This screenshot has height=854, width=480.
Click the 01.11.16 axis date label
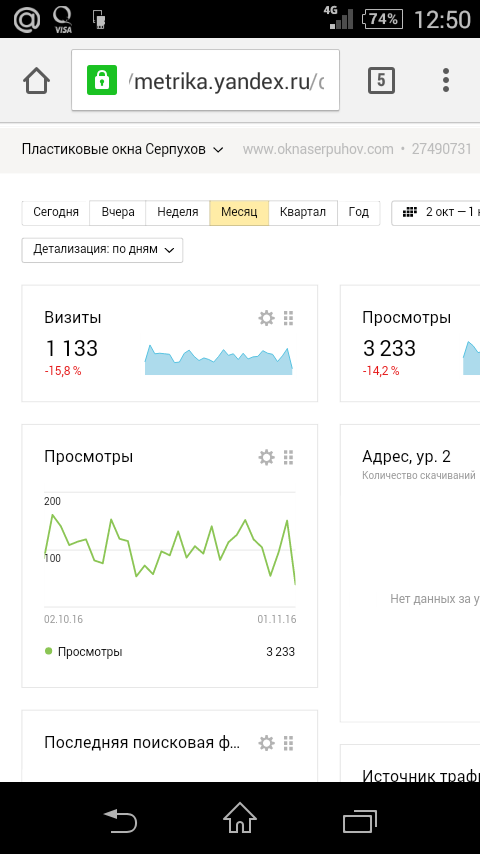277,620
